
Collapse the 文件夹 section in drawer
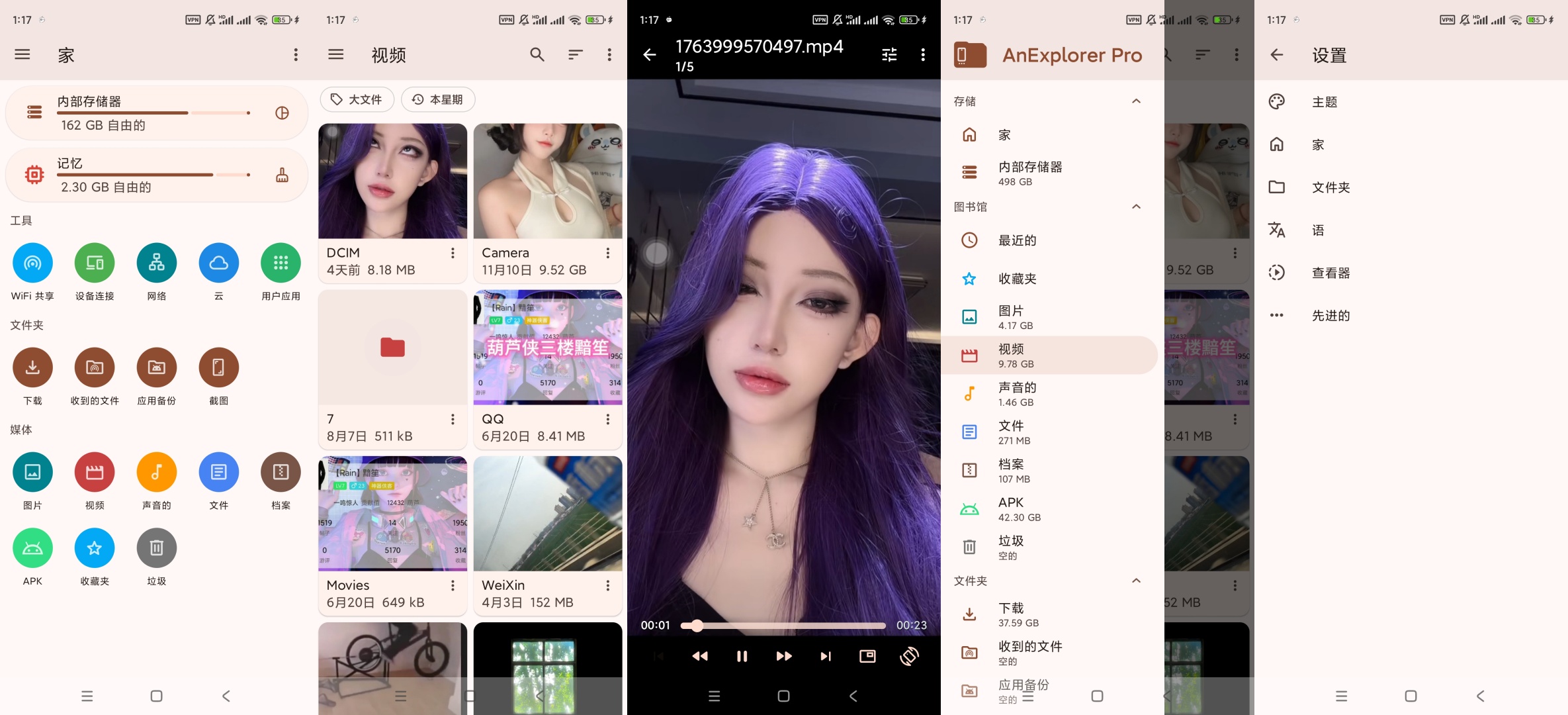(x=1136, y=581)
